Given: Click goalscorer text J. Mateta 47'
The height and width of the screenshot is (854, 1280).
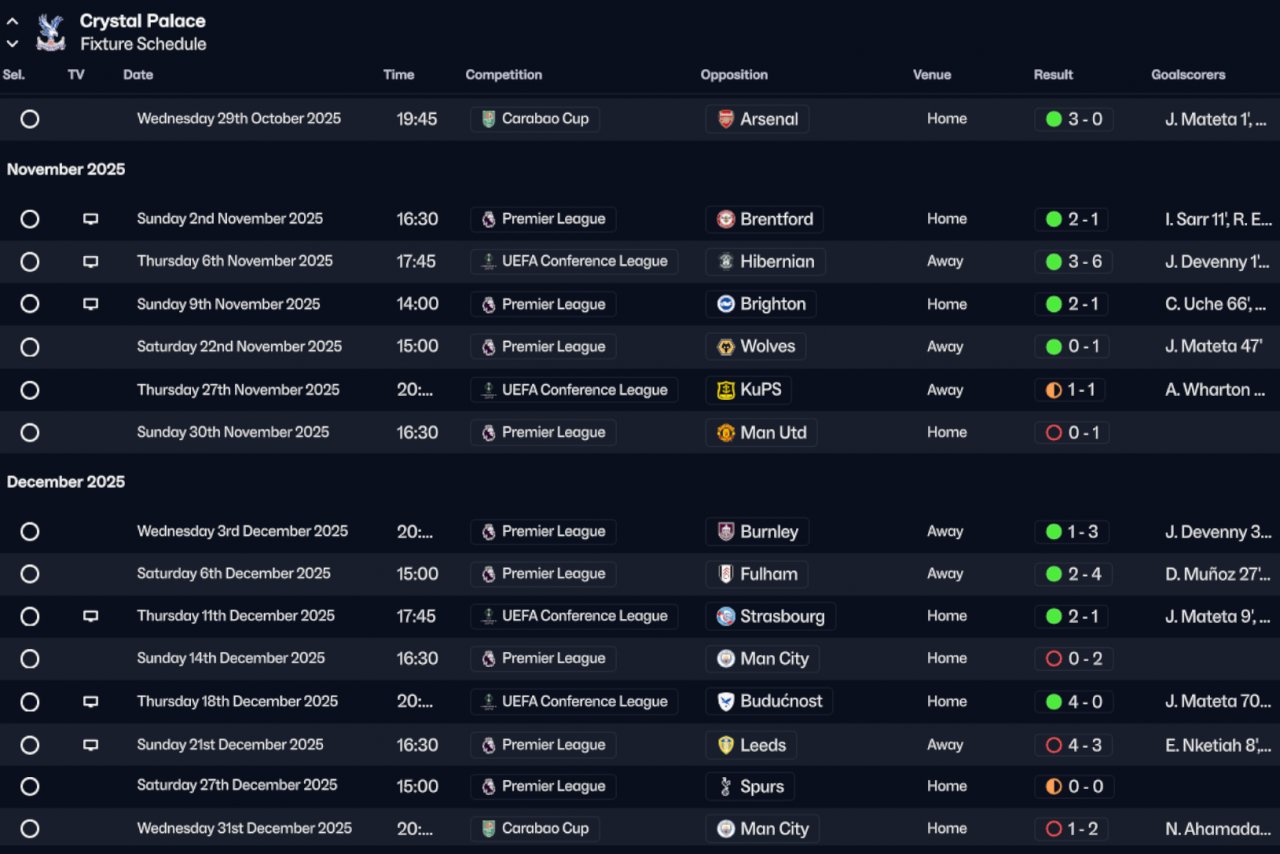Looking at the screenshot, I should (1214, 347).
